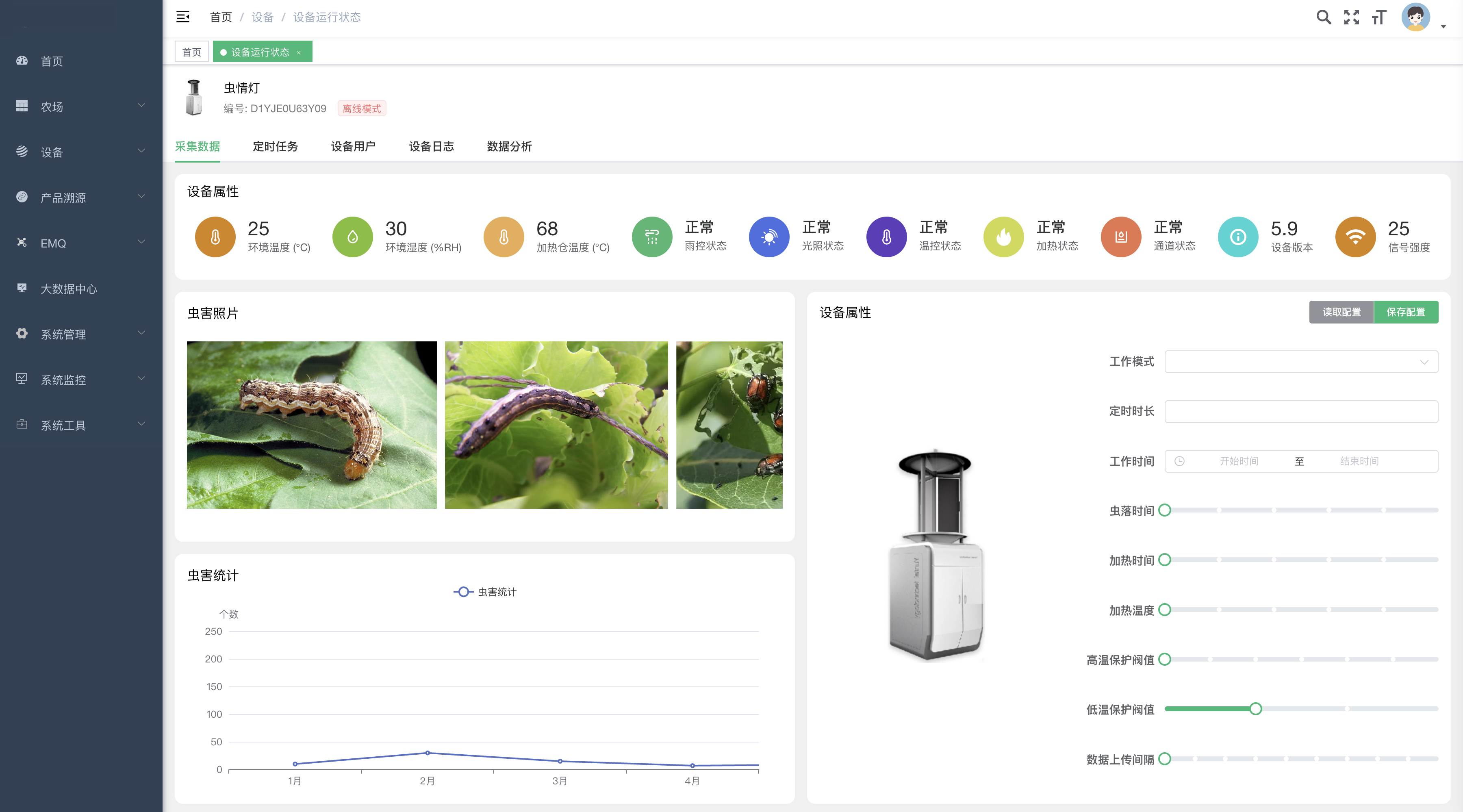The height and width of the screenshot is (812, 1463).
Task: Click the search magnifier icon
Action: pyautogui.click(x=1323, y=17)
